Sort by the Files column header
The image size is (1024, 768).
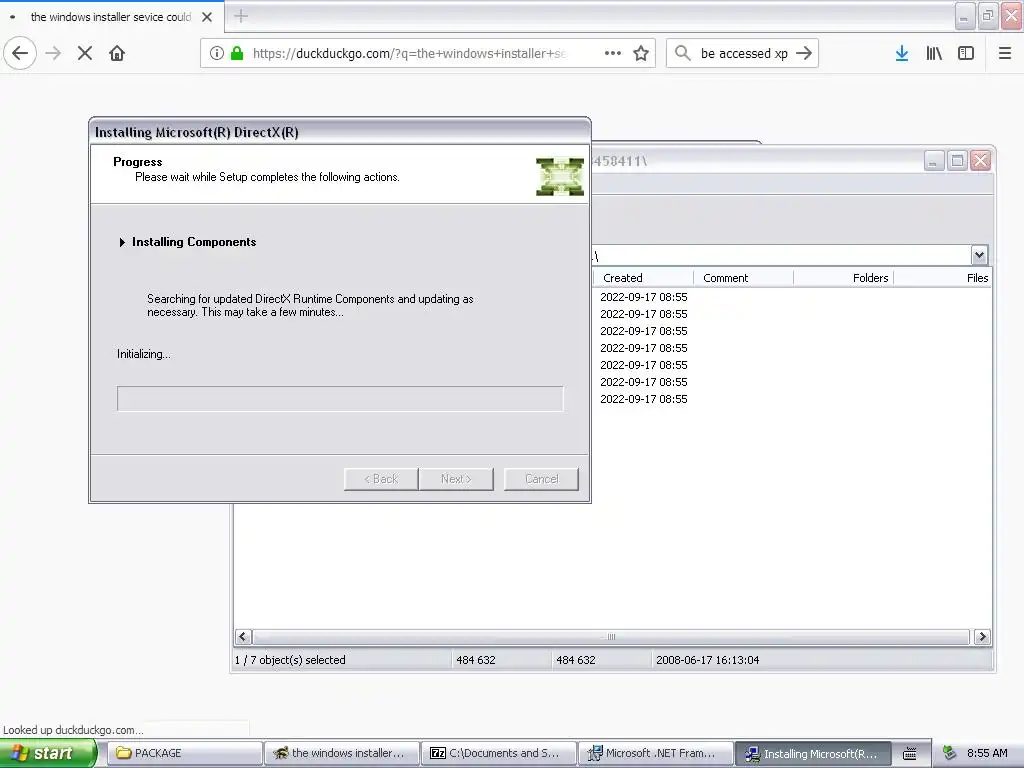coord(943,278)
